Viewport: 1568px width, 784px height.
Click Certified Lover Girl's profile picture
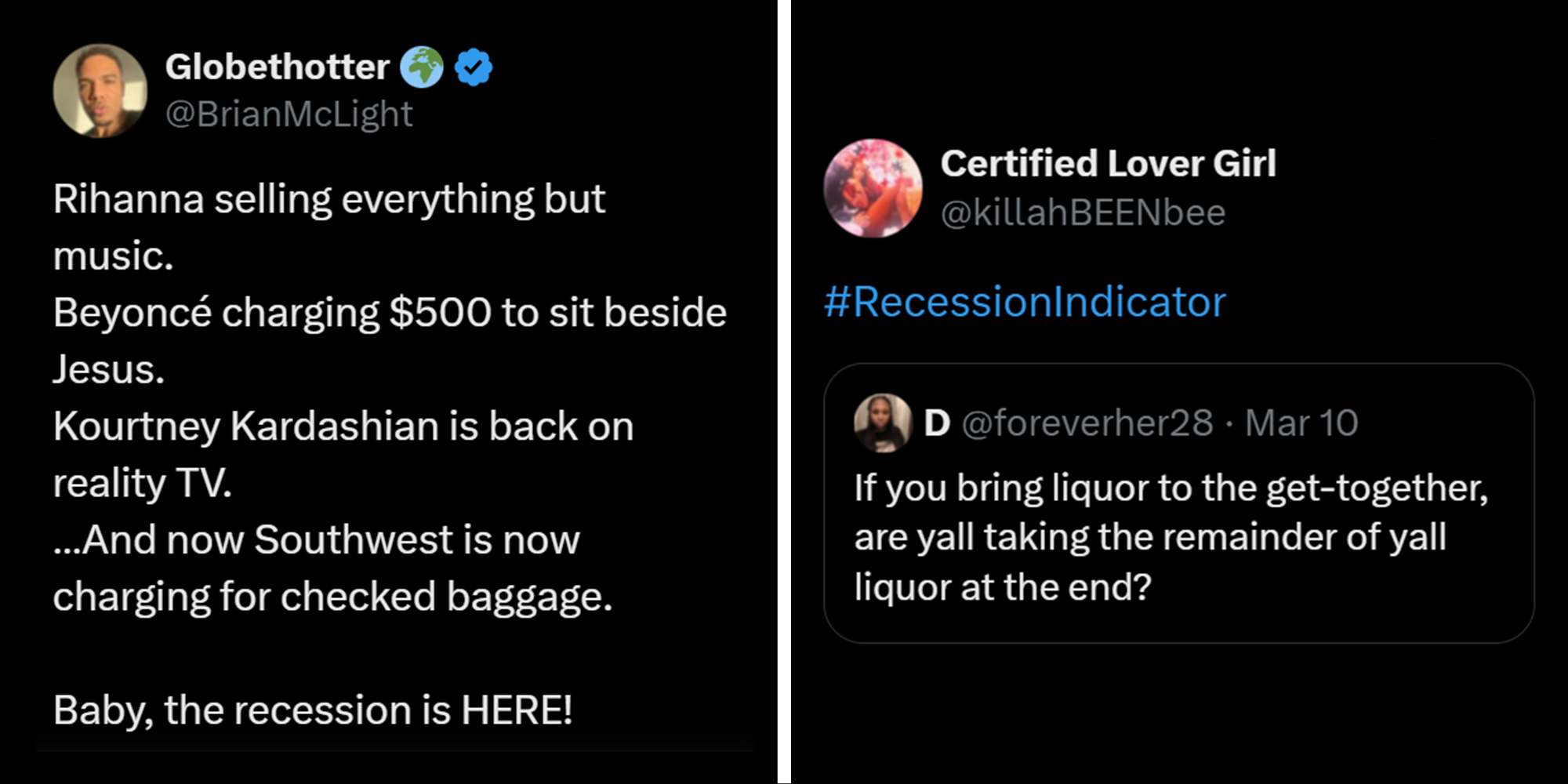point(874,190)
